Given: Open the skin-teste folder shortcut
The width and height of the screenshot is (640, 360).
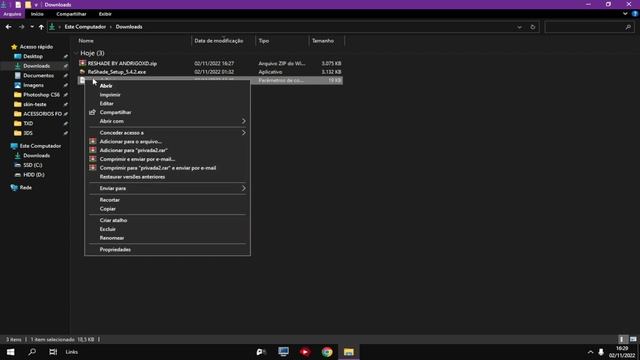Looking at the screenshot, I should coord(35,104).
